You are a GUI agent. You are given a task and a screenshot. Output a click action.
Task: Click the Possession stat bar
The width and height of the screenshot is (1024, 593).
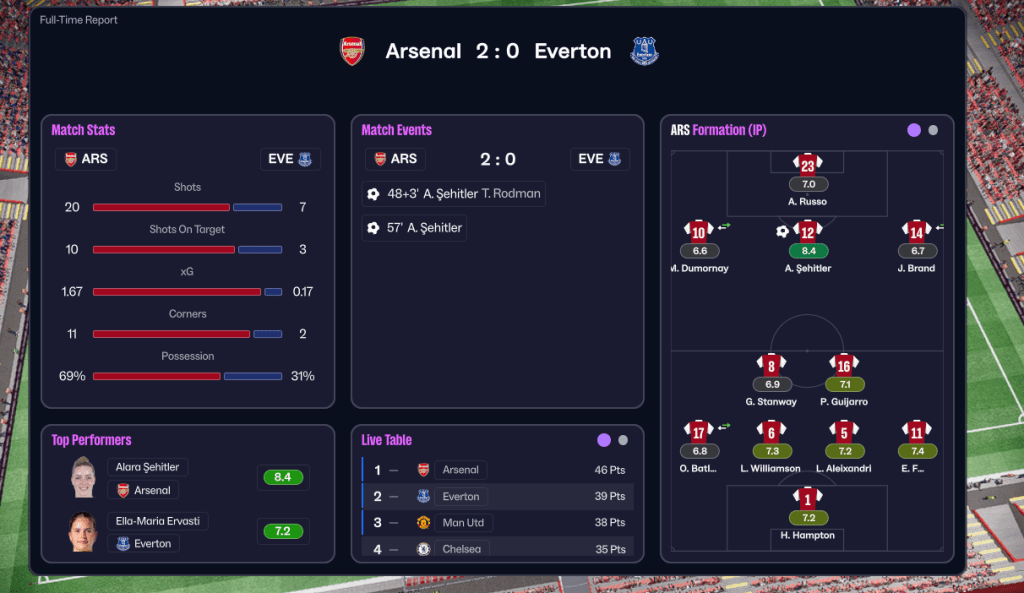coord(187,376)
